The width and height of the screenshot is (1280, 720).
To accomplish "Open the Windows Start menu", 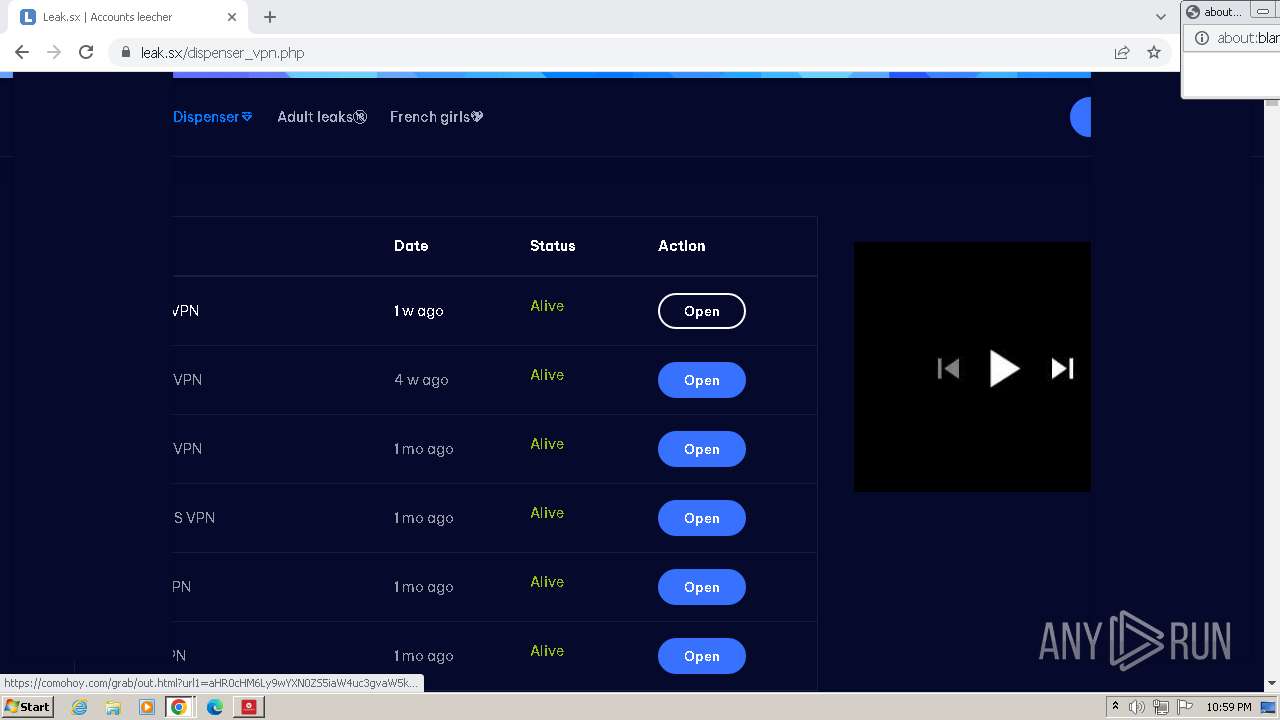I will click(27, 707).
